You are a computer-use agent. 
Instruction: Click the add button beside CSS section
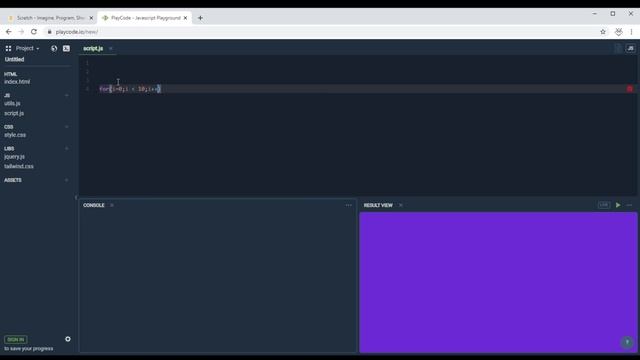point(67,127)
